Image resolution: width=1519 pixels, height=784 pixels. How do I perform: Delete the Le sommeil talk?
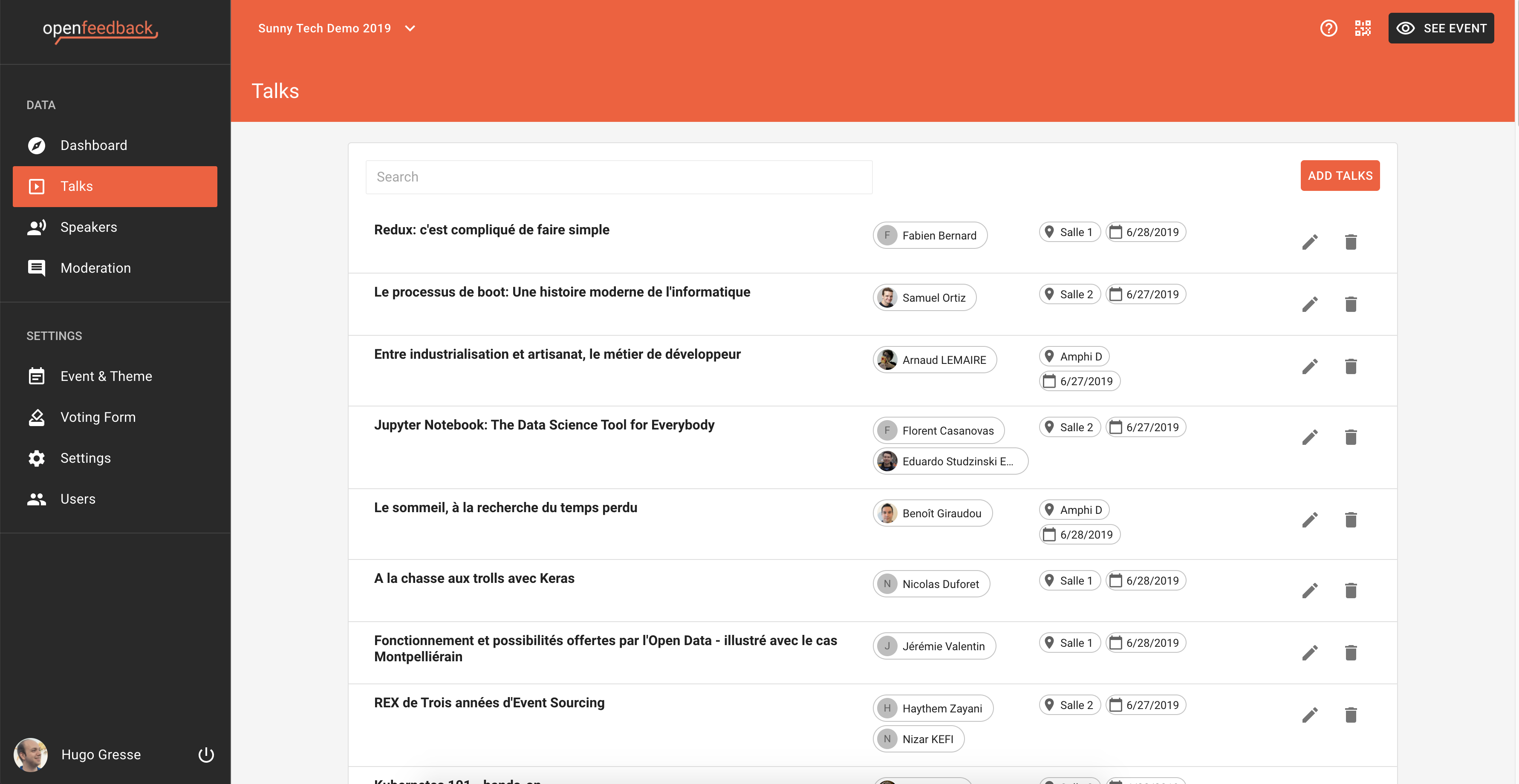(1351, 520)
